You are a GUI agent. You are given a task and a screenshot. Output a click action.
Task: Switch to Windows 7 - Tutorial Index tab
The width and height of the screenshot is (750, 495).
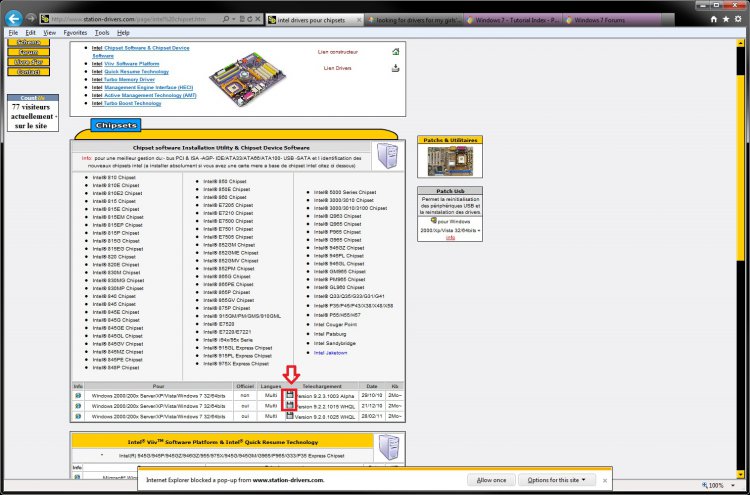coord(512,20)
